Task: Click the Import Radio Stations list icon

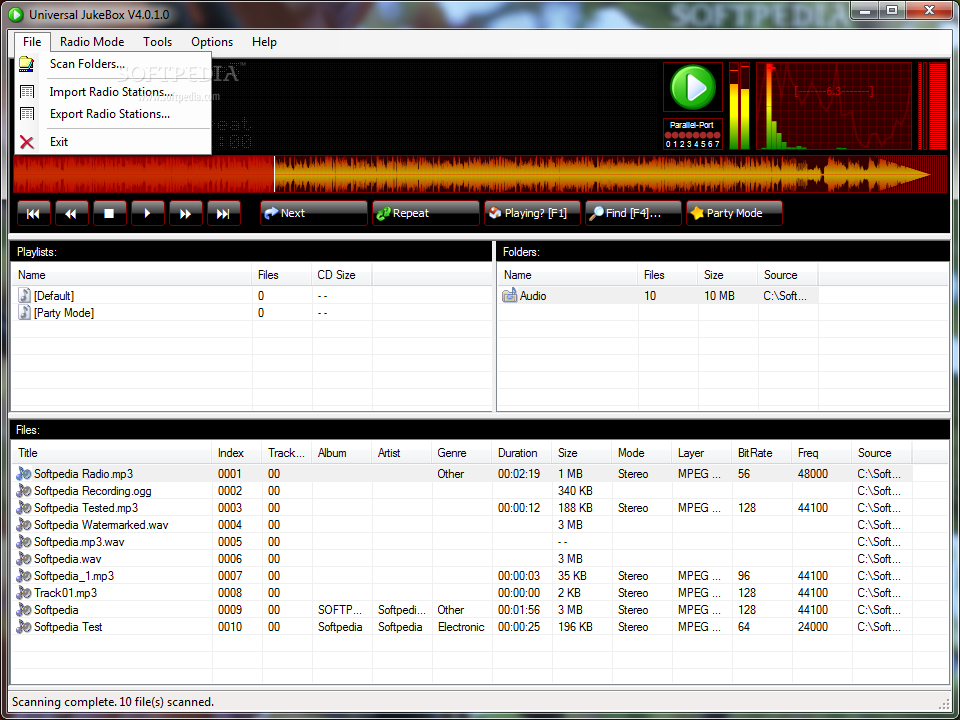Action: pyautogui.click(x=27, y=92)
